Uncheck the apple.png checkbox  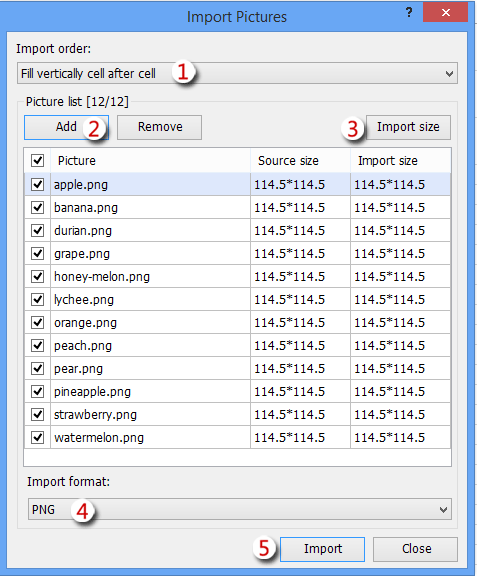(x=37, y=184)
